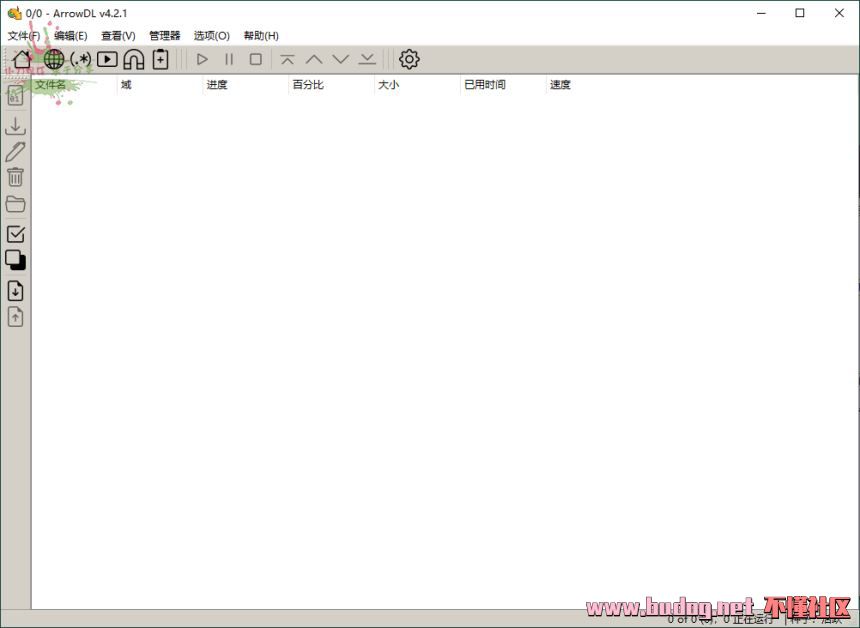Click the import file down-arrow sidebar icon
This screenshot has height=628, width=860.
(15, 291)
